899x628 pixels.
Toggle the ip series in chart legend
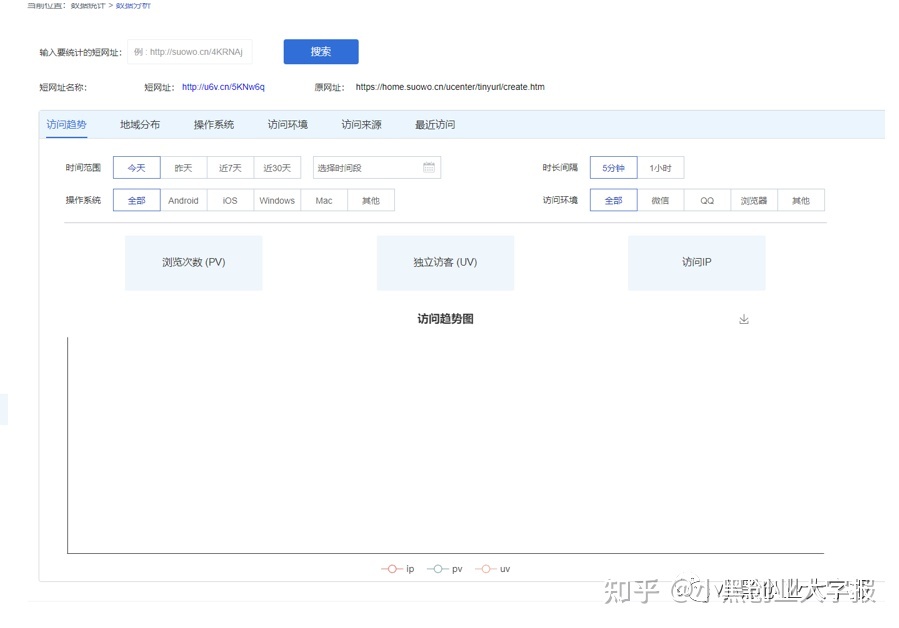click(x=398, y=569)
